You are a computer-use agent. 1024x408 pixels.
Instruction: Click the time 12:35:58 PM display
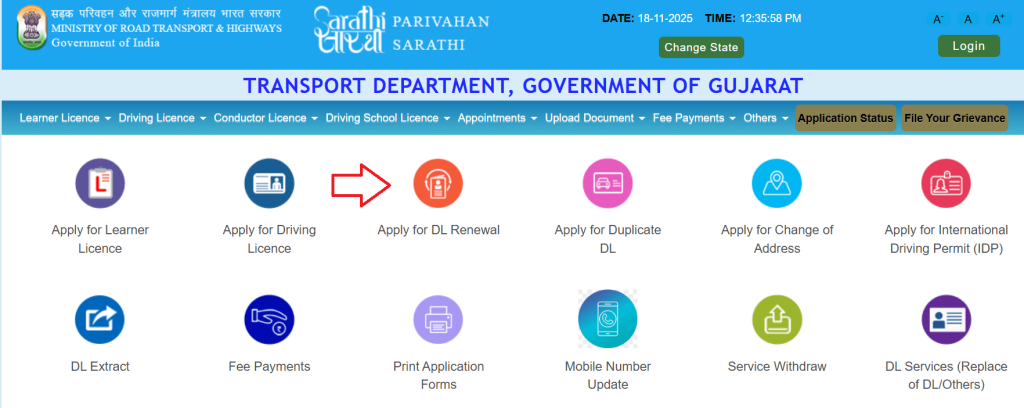click(x=753, y=18)
